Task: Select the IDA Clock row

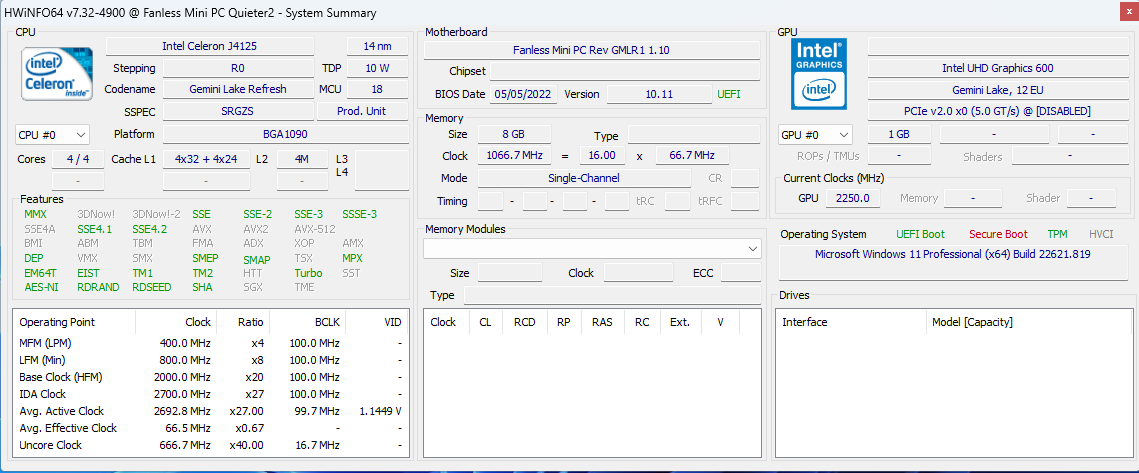Action: (x=211, y=394)
